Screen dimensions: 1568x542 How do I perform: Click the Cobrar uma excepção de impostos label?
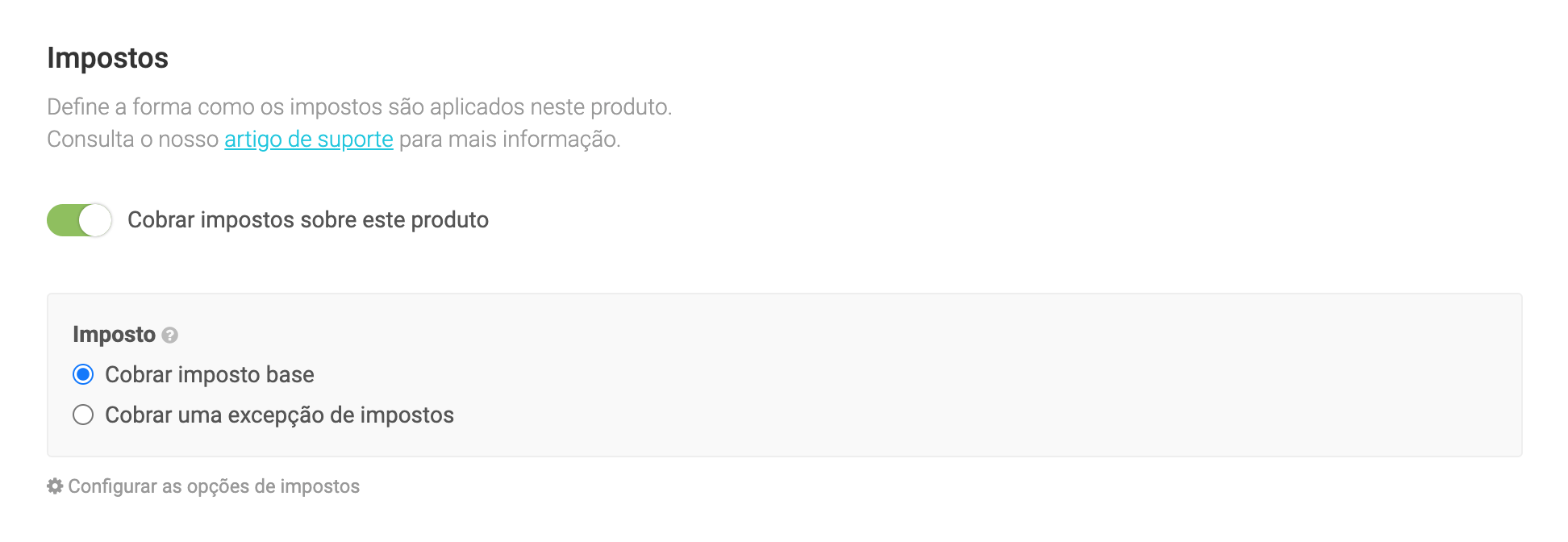279,415
